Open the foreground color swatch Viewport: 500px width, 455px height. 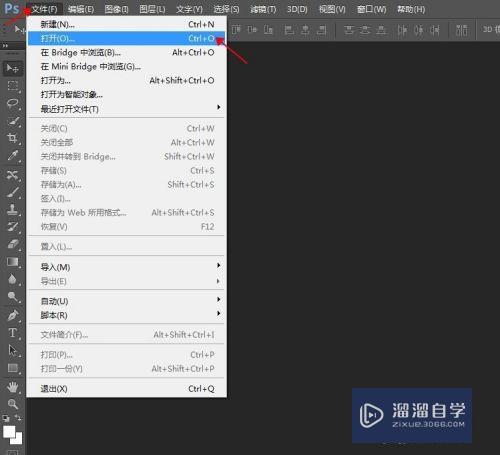[x=9, y=432]
